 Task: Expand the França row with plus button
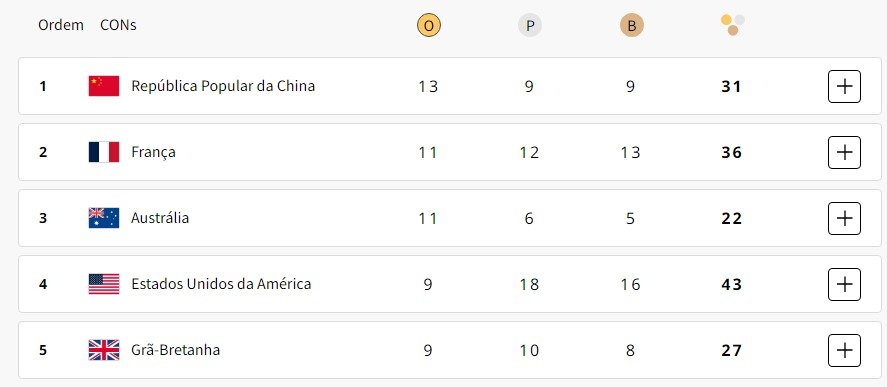(844, 152)
